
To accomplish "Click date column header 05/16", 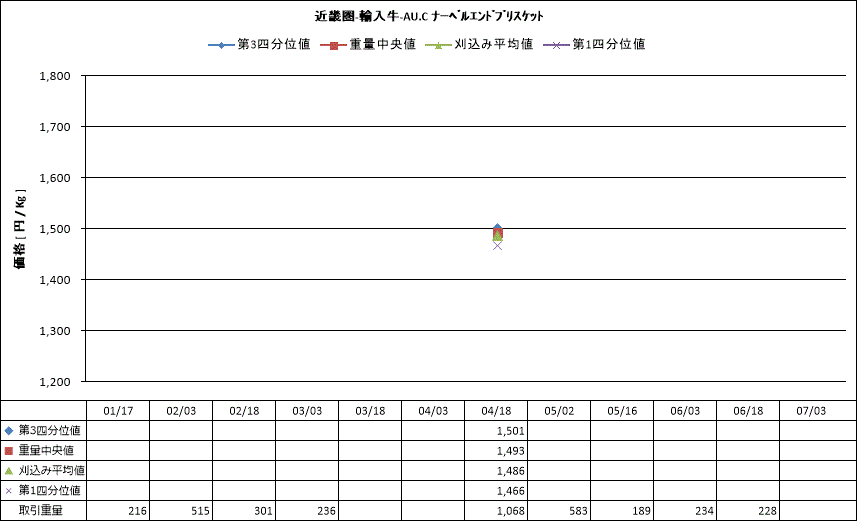I will [x=622, y=411].
